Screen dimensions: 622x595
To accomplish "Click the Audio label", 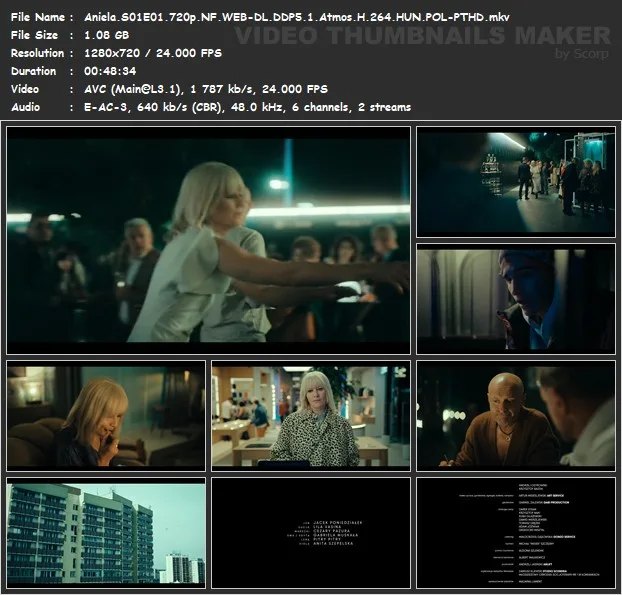I will point(25,107).
